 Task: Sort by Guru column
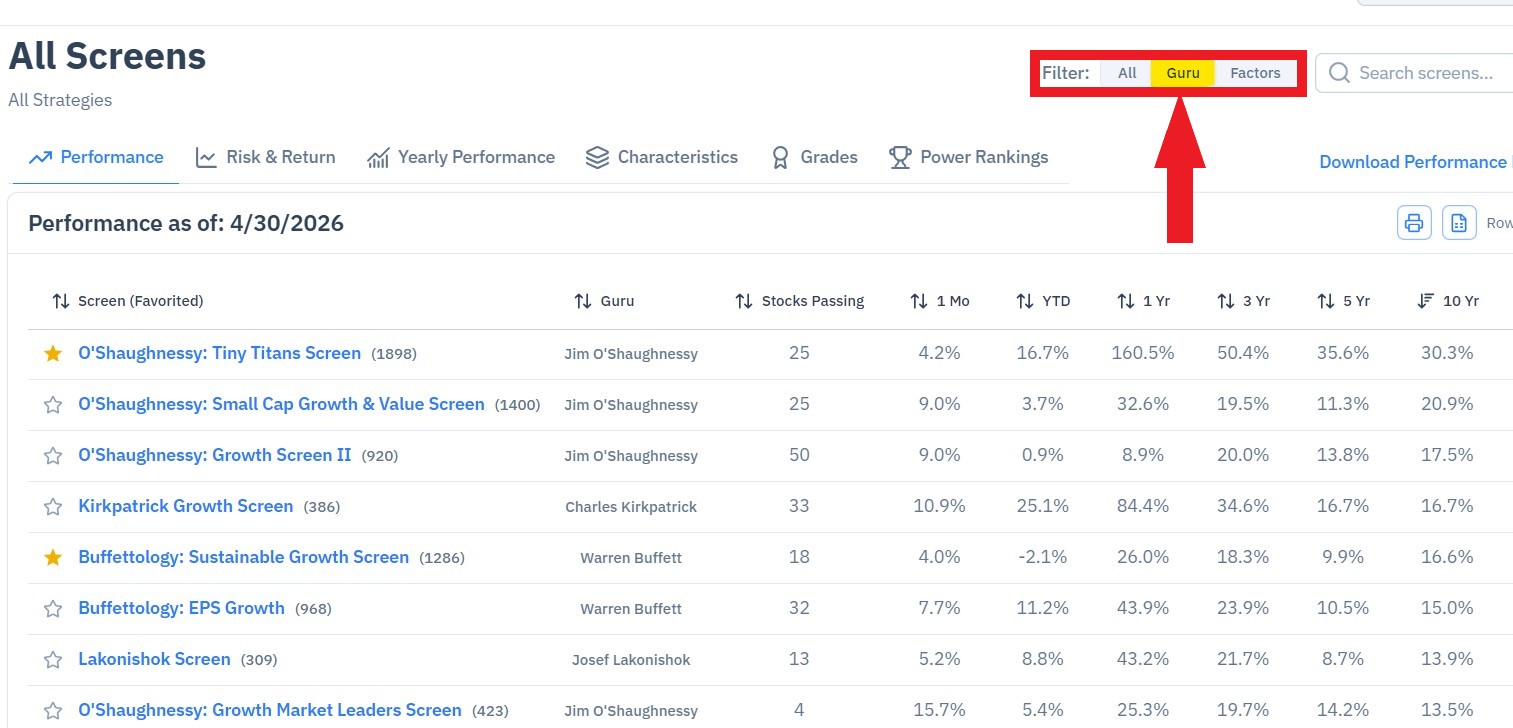click(604, 301)
